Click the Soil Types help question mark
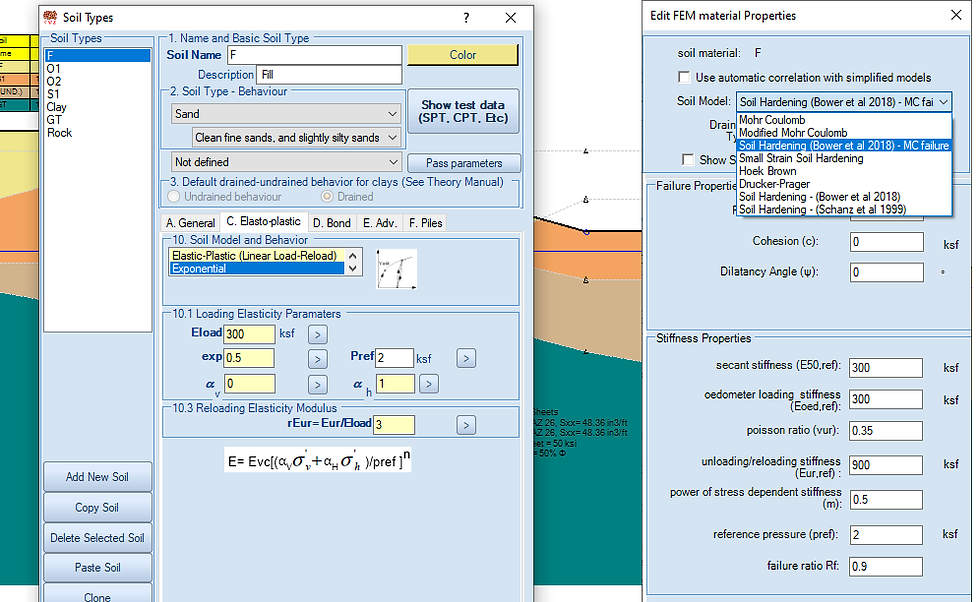Viewport: 980px width, 602px height. point(466,18)
